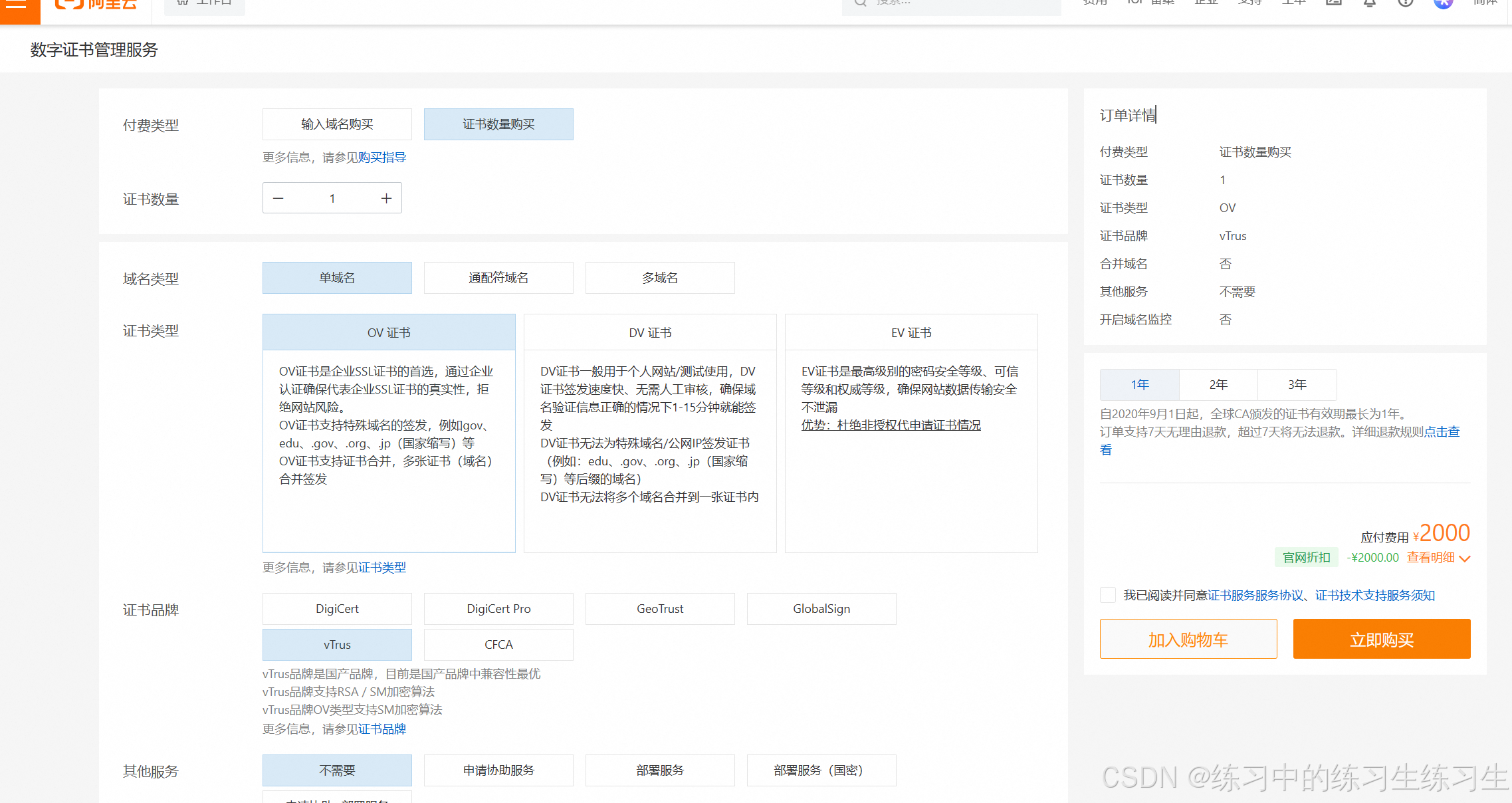Decrease certificate quantity with minus icon
This screenshot has height=803, width=1512.
tap(278, 199)
